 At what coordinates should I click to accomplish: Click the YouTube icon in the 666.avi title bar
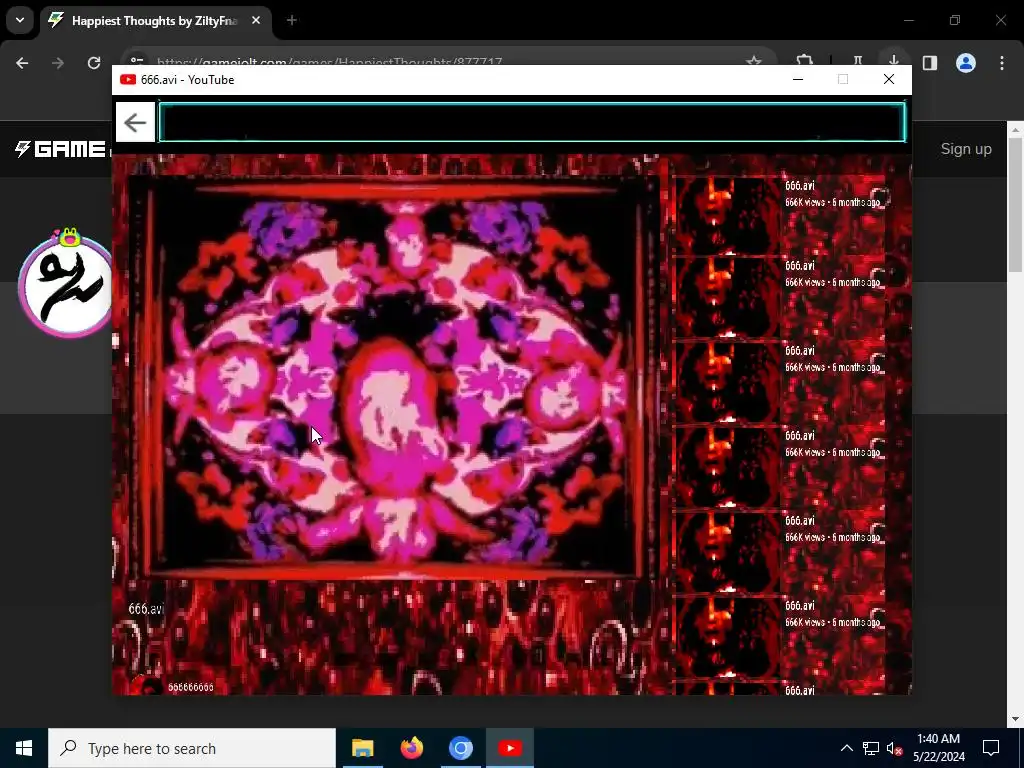pos(128,80)
